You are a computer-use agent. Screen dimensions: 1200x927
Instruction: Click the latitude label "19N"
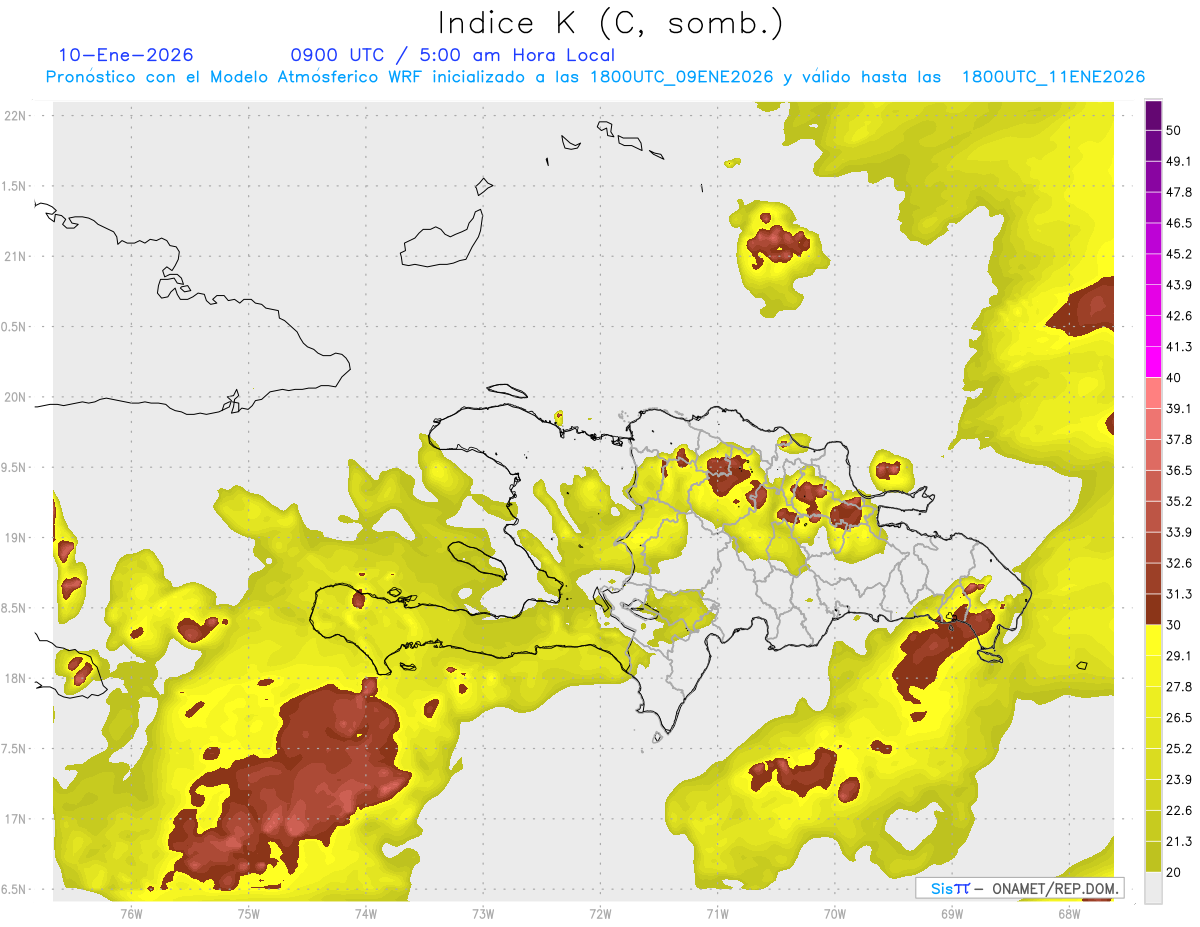(14, 538)
